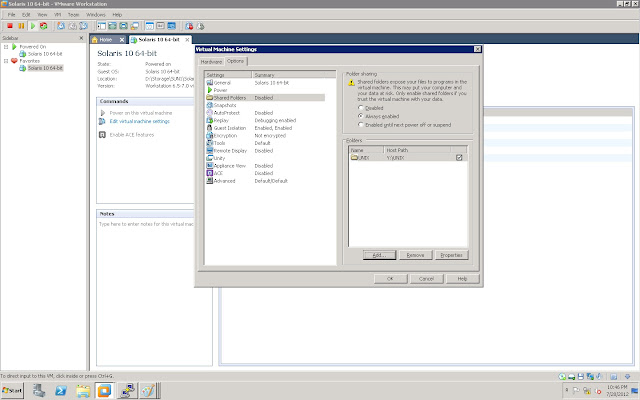The image size is (640, 400).
Task: Click into the Notes text field
Action: coord(154,292)
